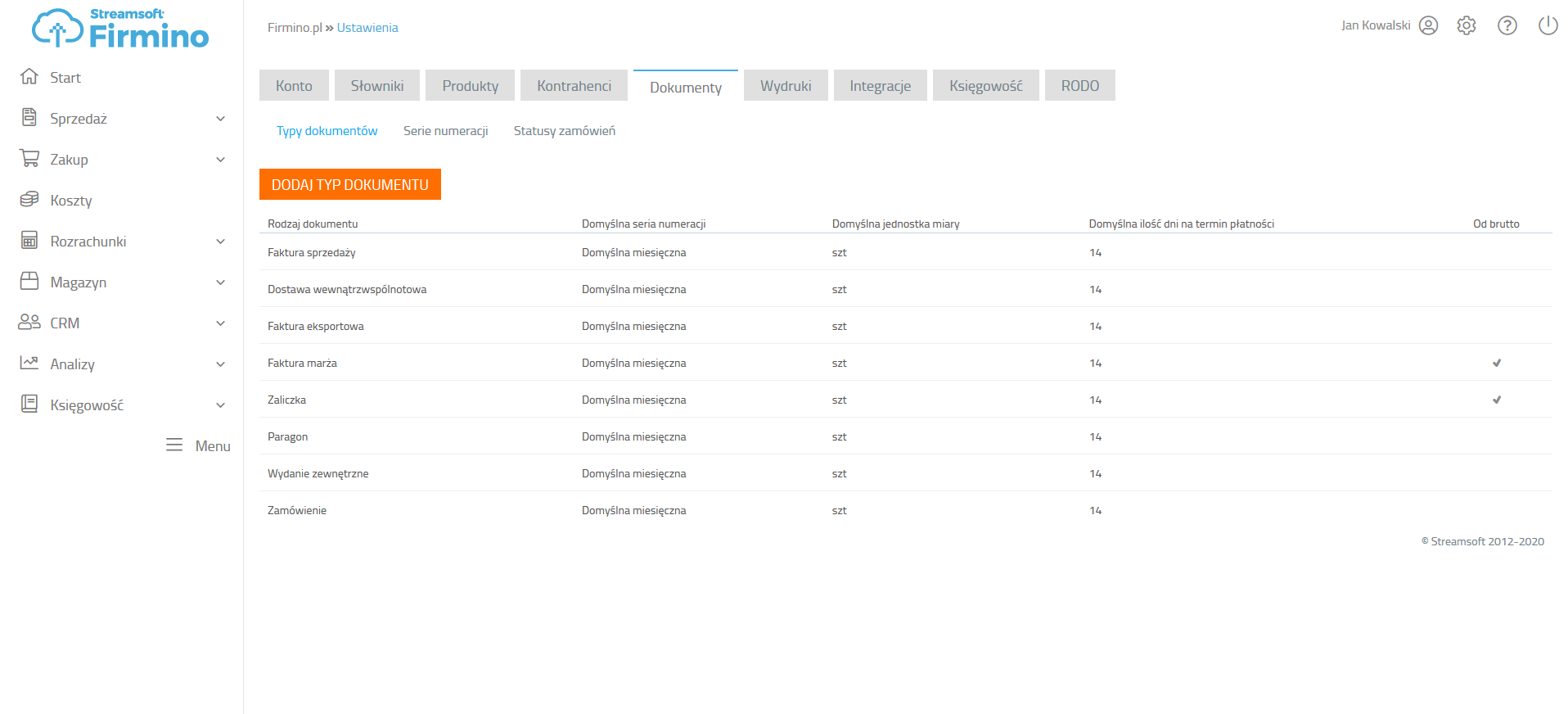Open help with the question mark icon

coord(1507,26)
